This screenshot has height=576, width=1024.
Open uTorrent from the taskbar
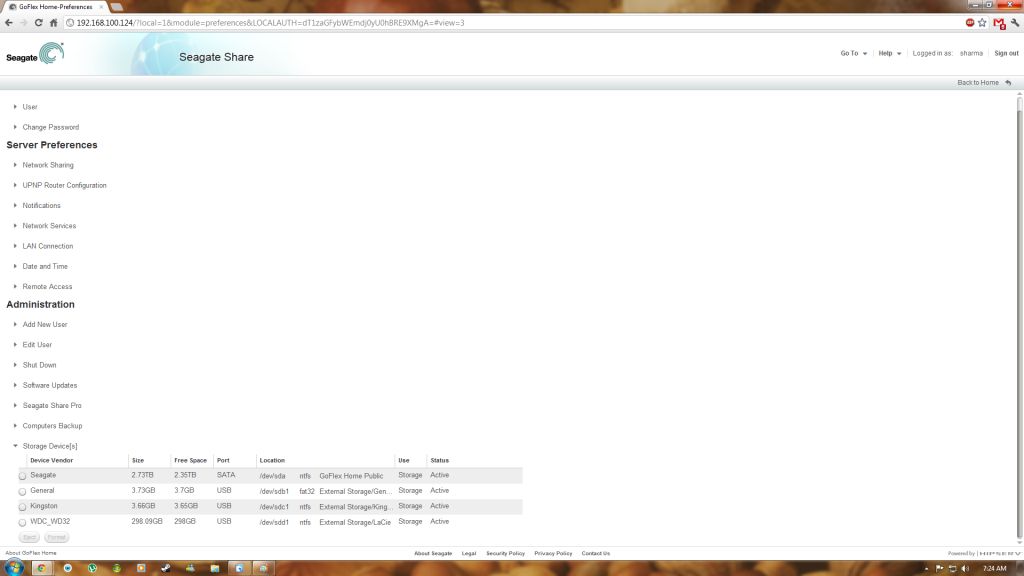point(92,568)
